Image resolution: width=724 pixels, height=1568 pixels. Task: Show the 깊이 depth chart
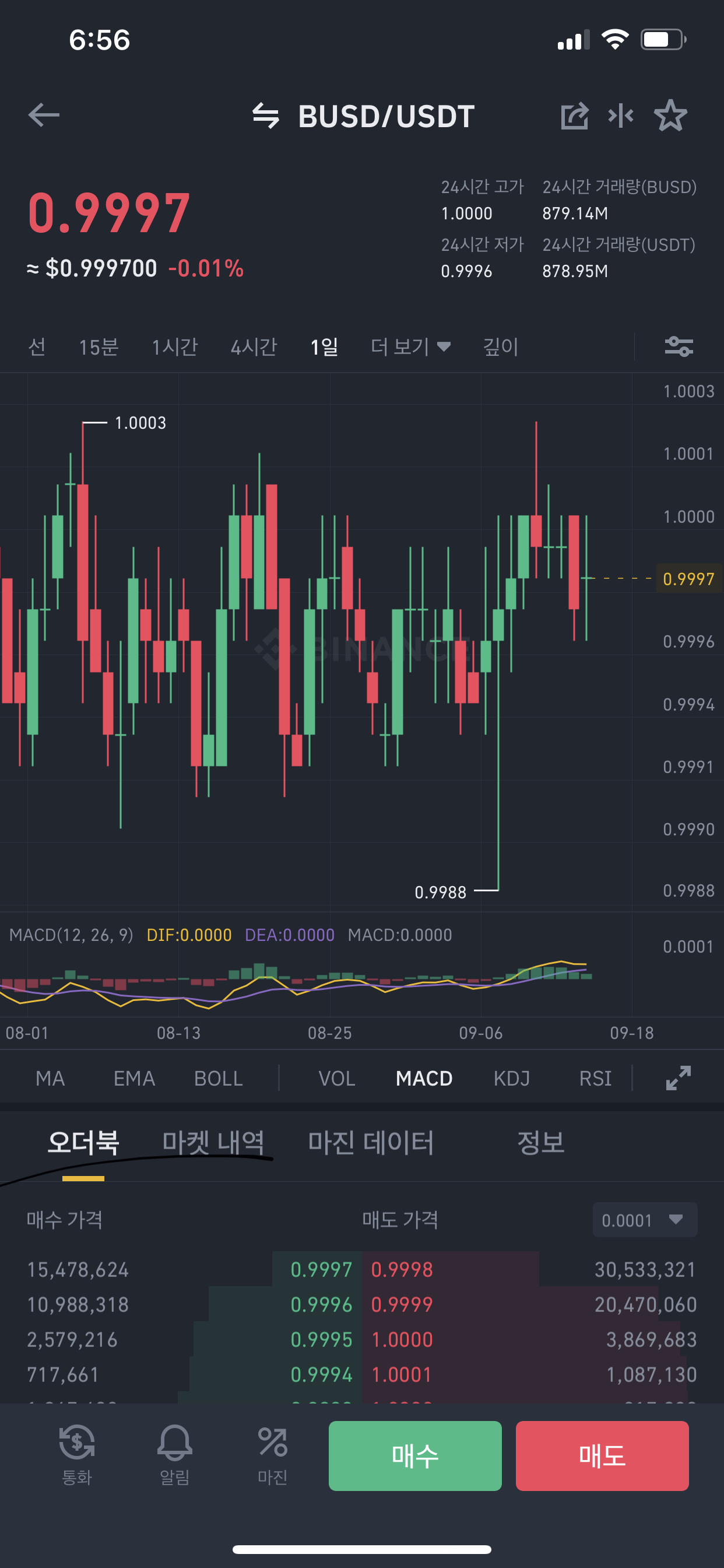click(x=500, y=347)
